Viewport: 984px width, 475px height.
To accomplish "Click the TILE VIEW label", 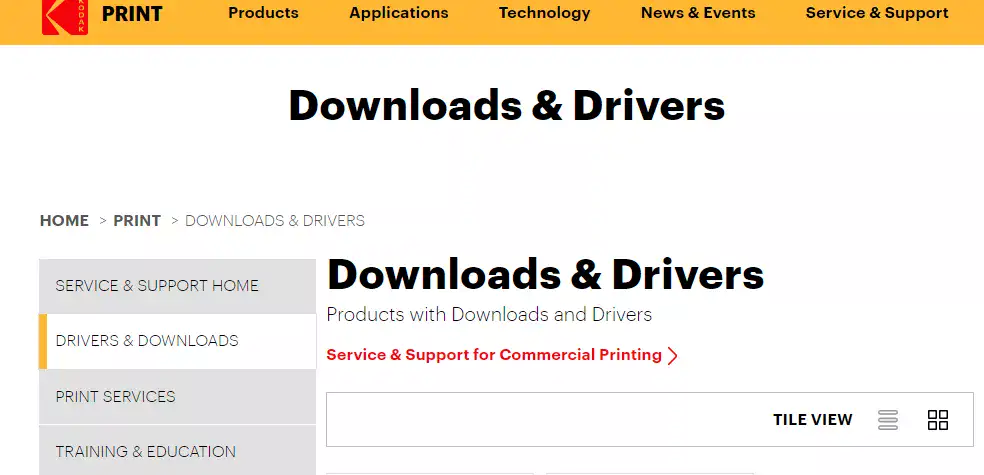I will tap(813, 420).
